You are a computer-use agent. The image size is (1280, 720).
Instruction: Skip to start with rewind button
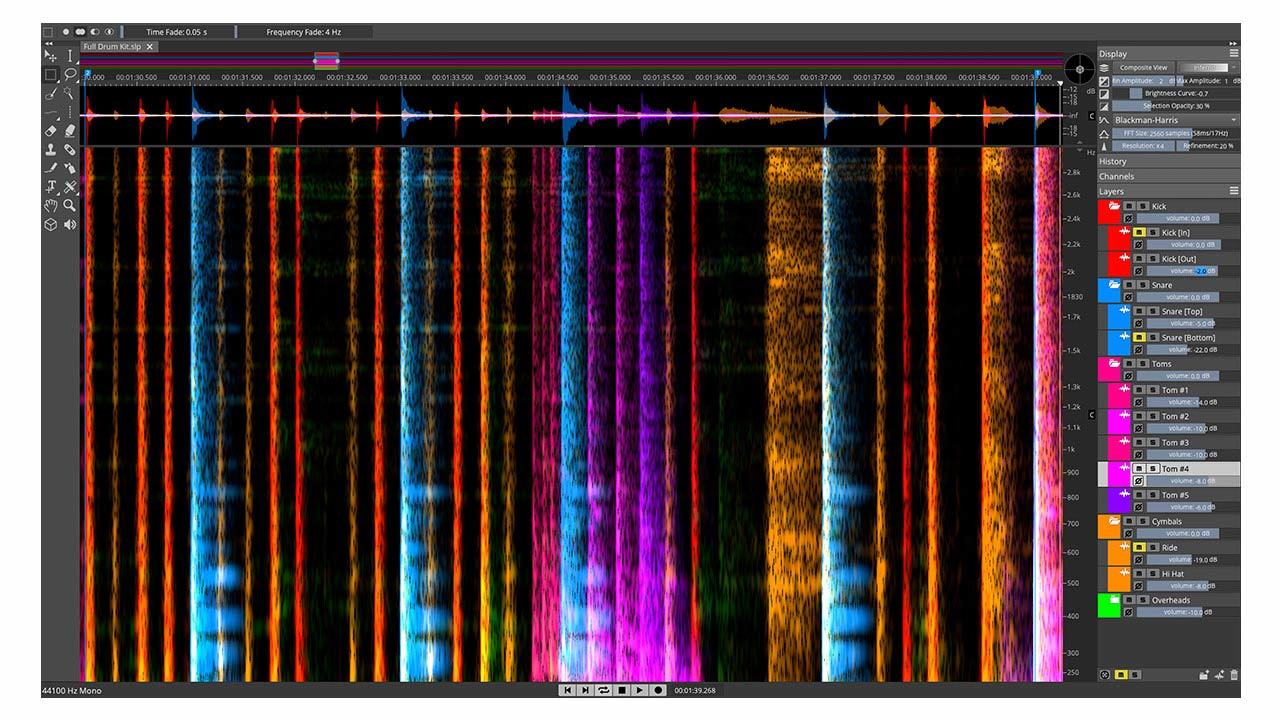coord(567,690)
